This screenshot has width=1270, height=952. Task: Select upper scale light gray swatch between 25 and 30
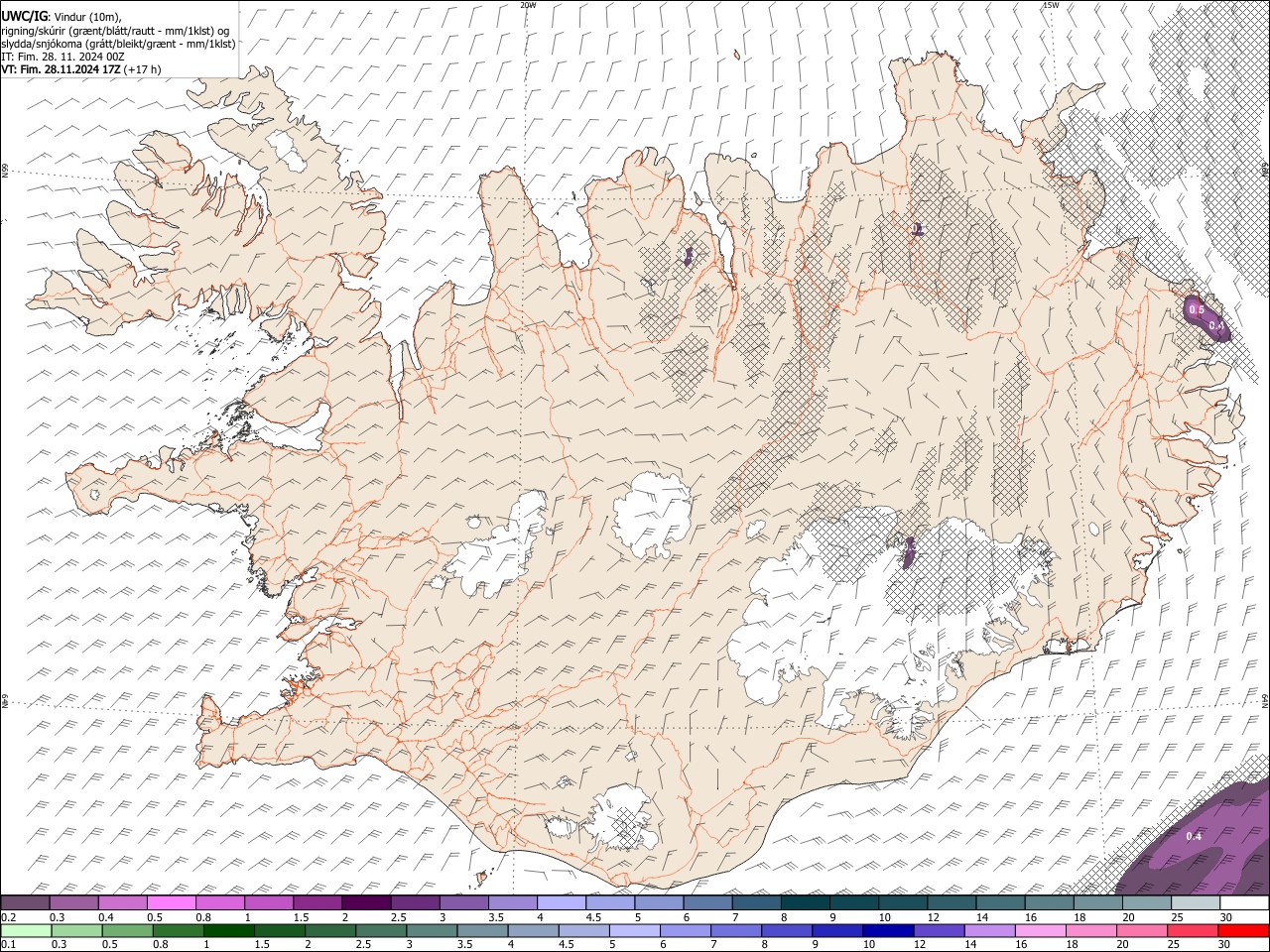1195,903
